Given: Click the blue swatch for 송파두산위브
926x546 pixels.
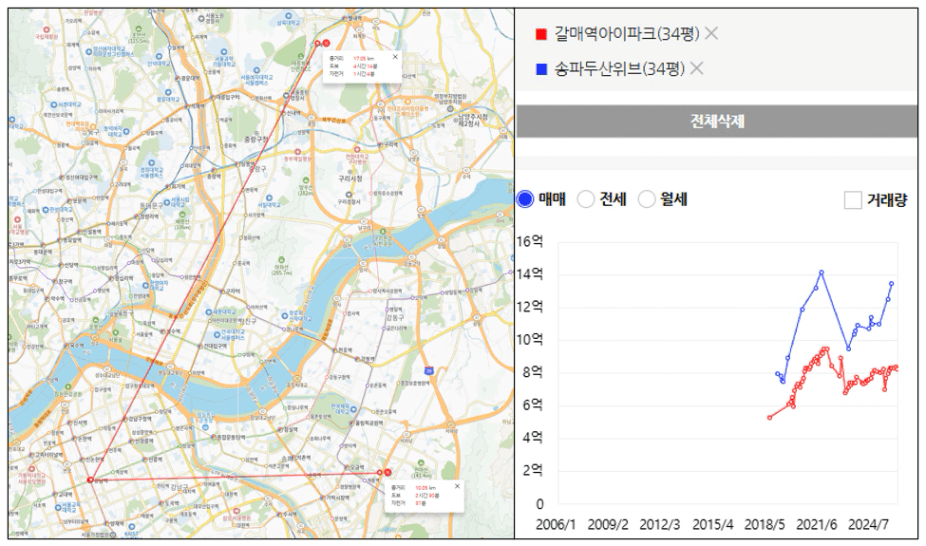Looking at the screenshot, I should click(541, 69).
